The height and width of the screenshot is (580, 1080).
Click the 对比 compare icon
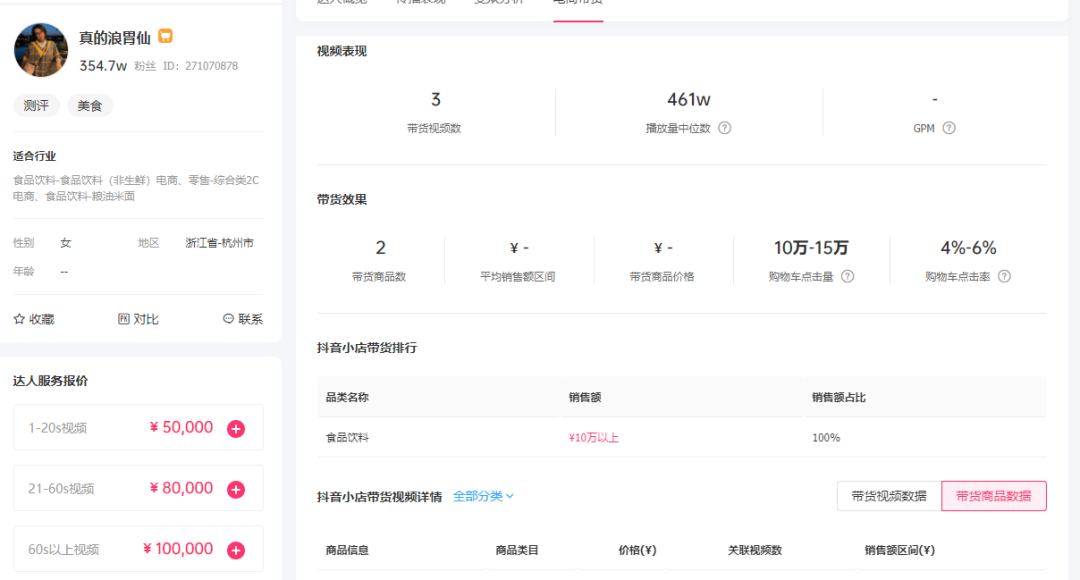click(x=123, y=319)
